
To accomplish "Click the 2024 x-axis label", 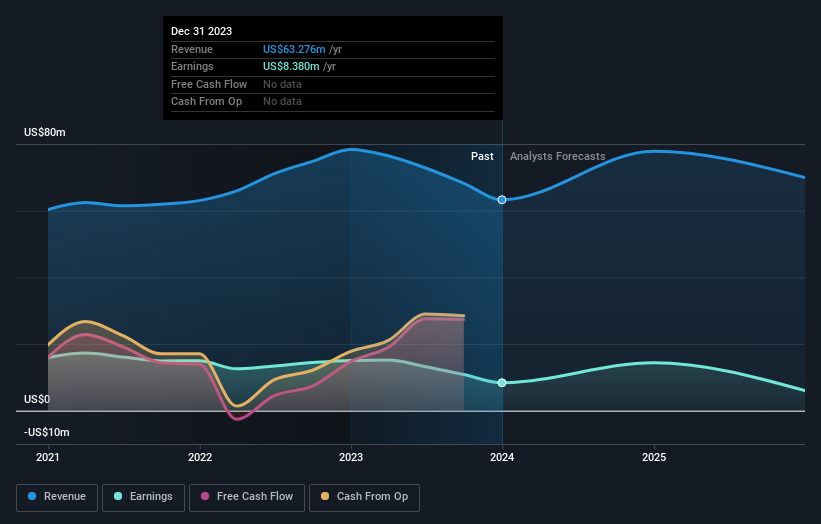I will (x=502, y=458).
